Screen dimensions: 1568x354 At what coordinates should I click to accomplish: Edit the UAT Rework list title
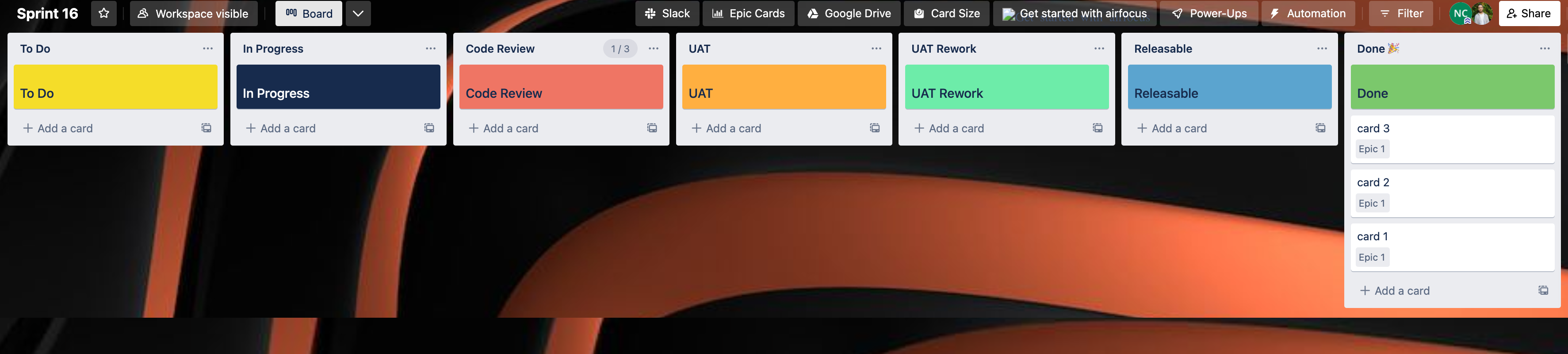click(x=944, y=49)
